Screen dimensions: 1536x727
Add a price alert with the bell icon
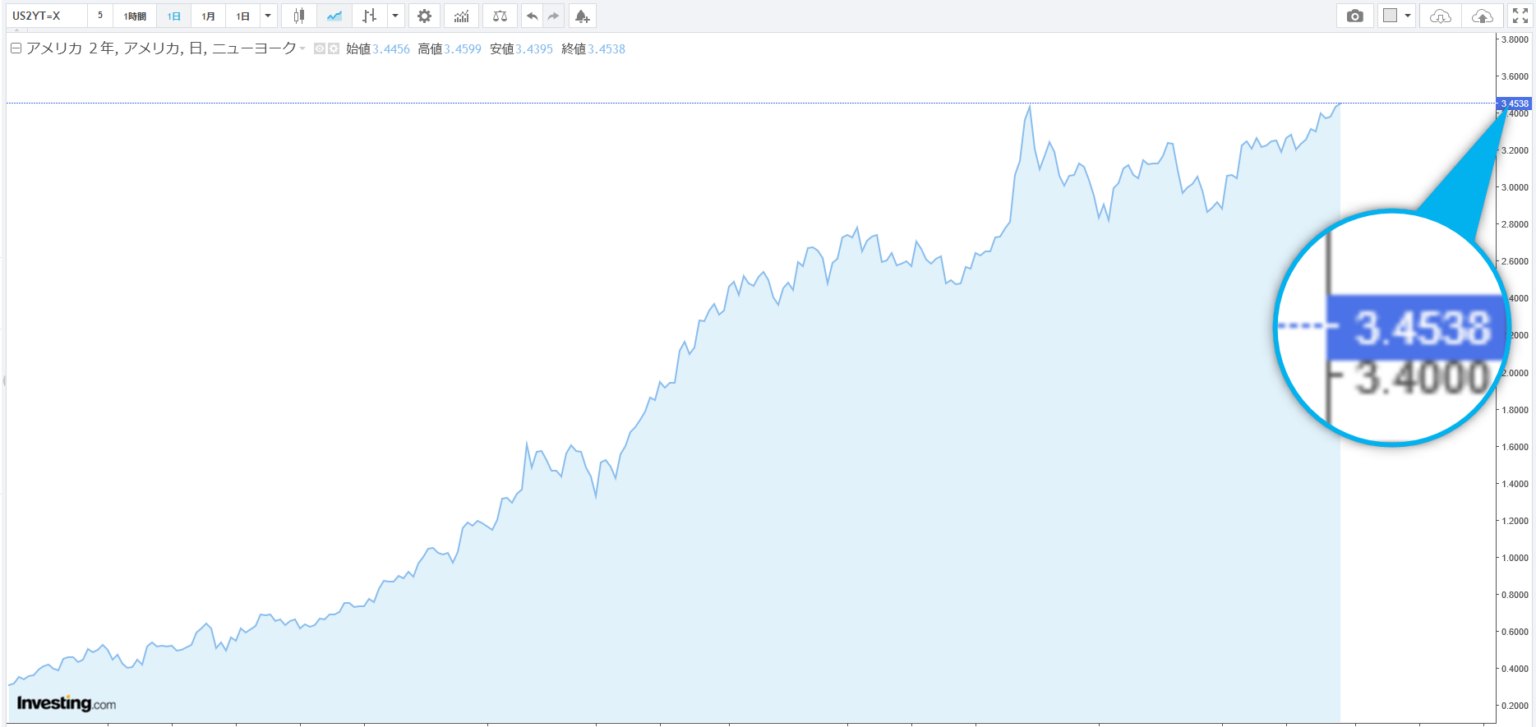click(x=582, y=16)
